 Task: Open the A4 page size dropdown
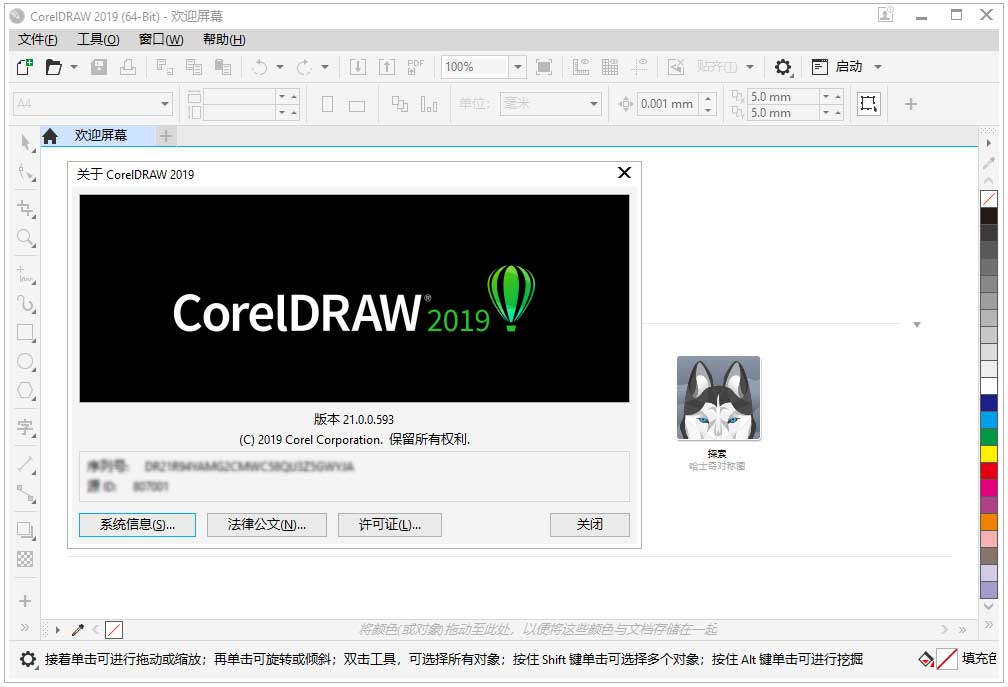[x=165, y=103]
